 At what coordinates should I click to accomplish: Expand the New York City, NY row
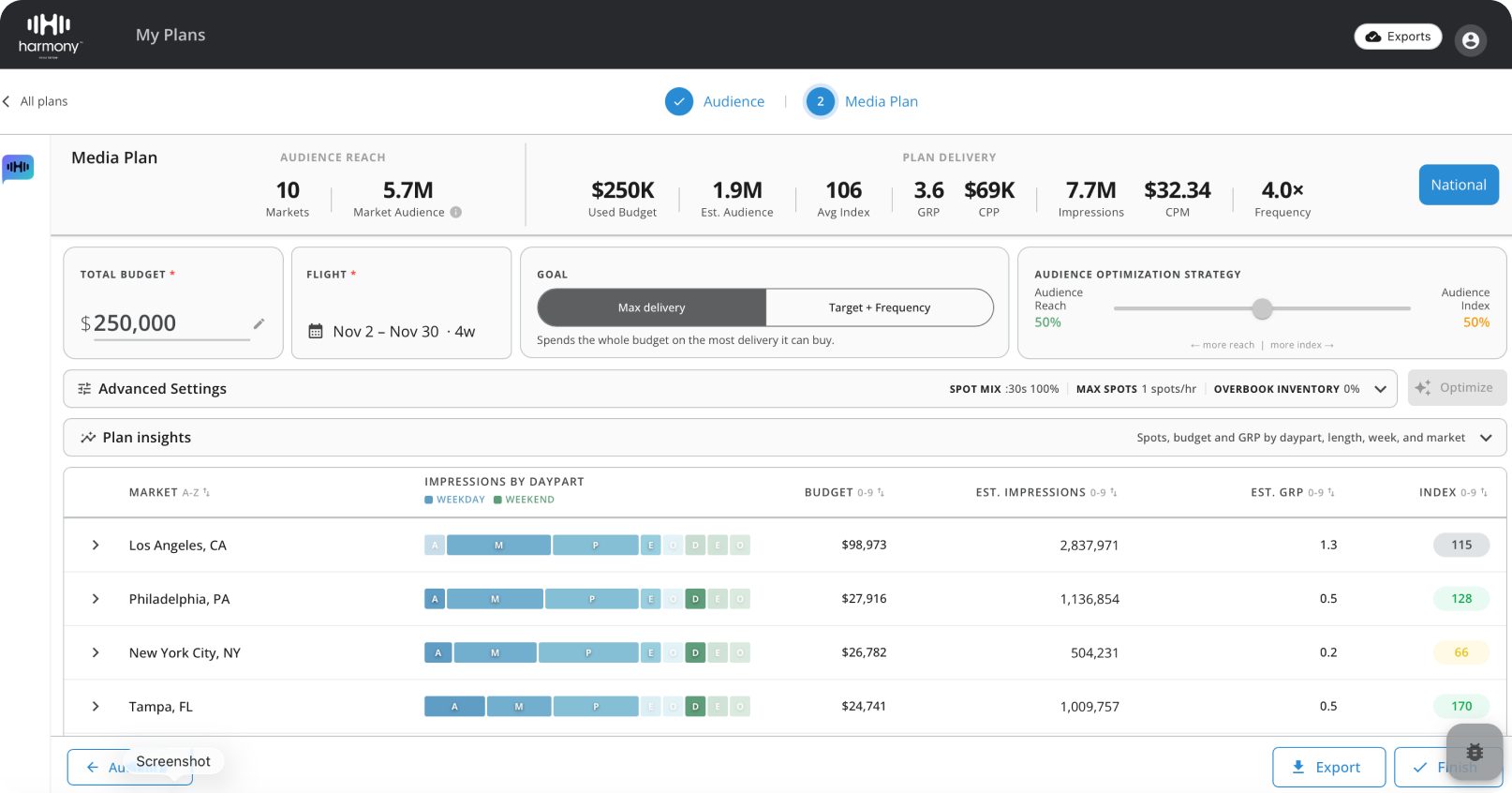click(x=96, y=652)
